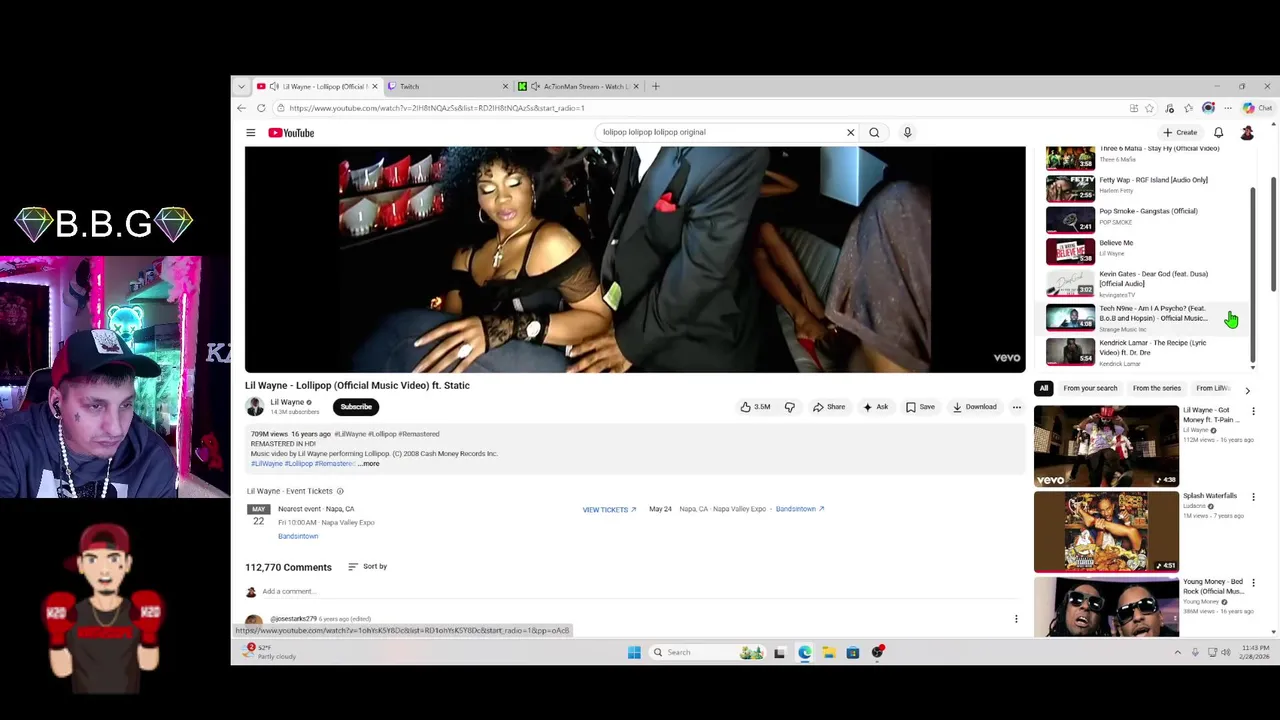This screenshot has width=1280, height=720.
Task: Show hidden system tray icons
Action: 1177,652
